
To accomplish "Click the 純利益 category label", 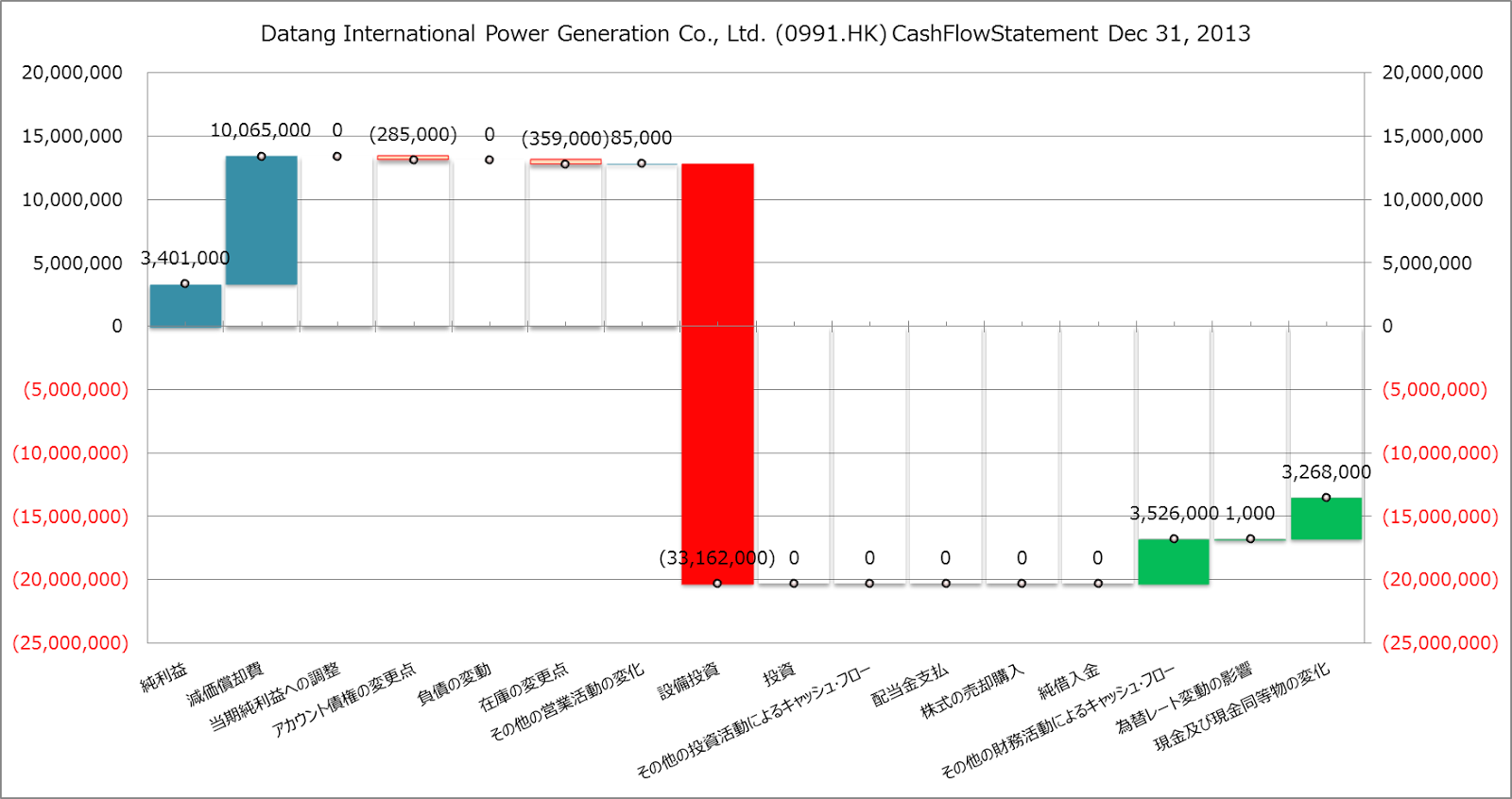I will coord(164,678).
